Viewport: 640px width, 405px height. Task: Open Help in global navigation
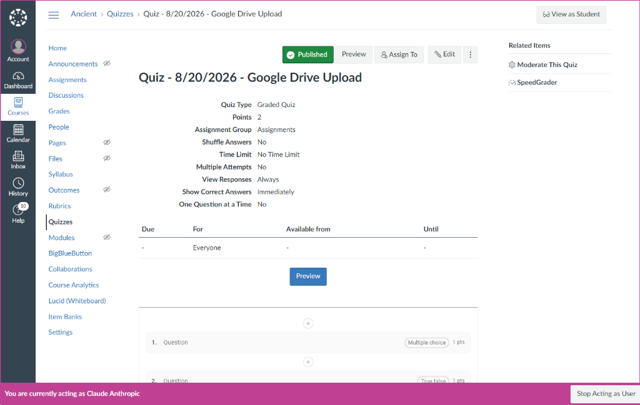tap(18, 214)
